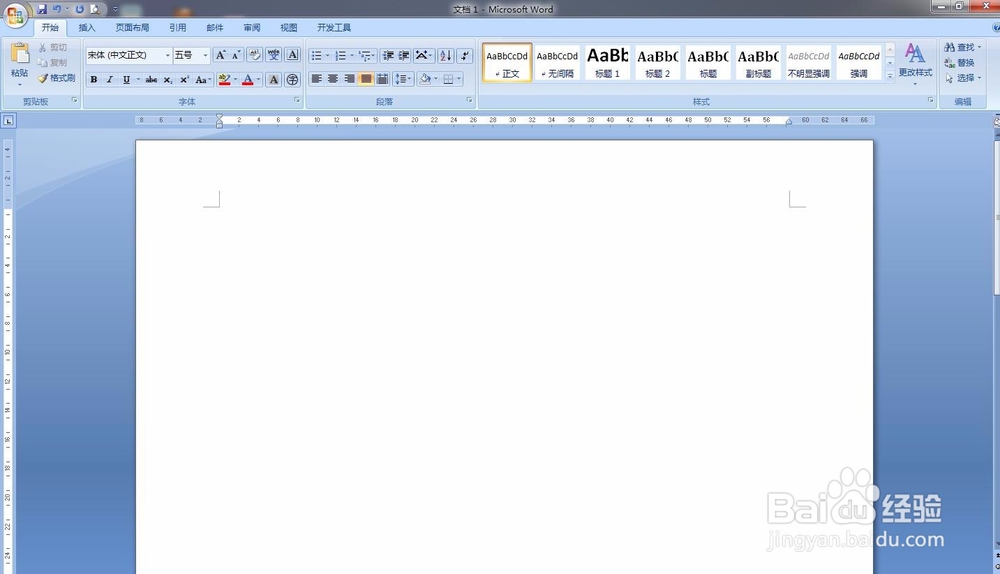Apply the 标题 1 style
1000x574 pixels.
coord(607,63)
